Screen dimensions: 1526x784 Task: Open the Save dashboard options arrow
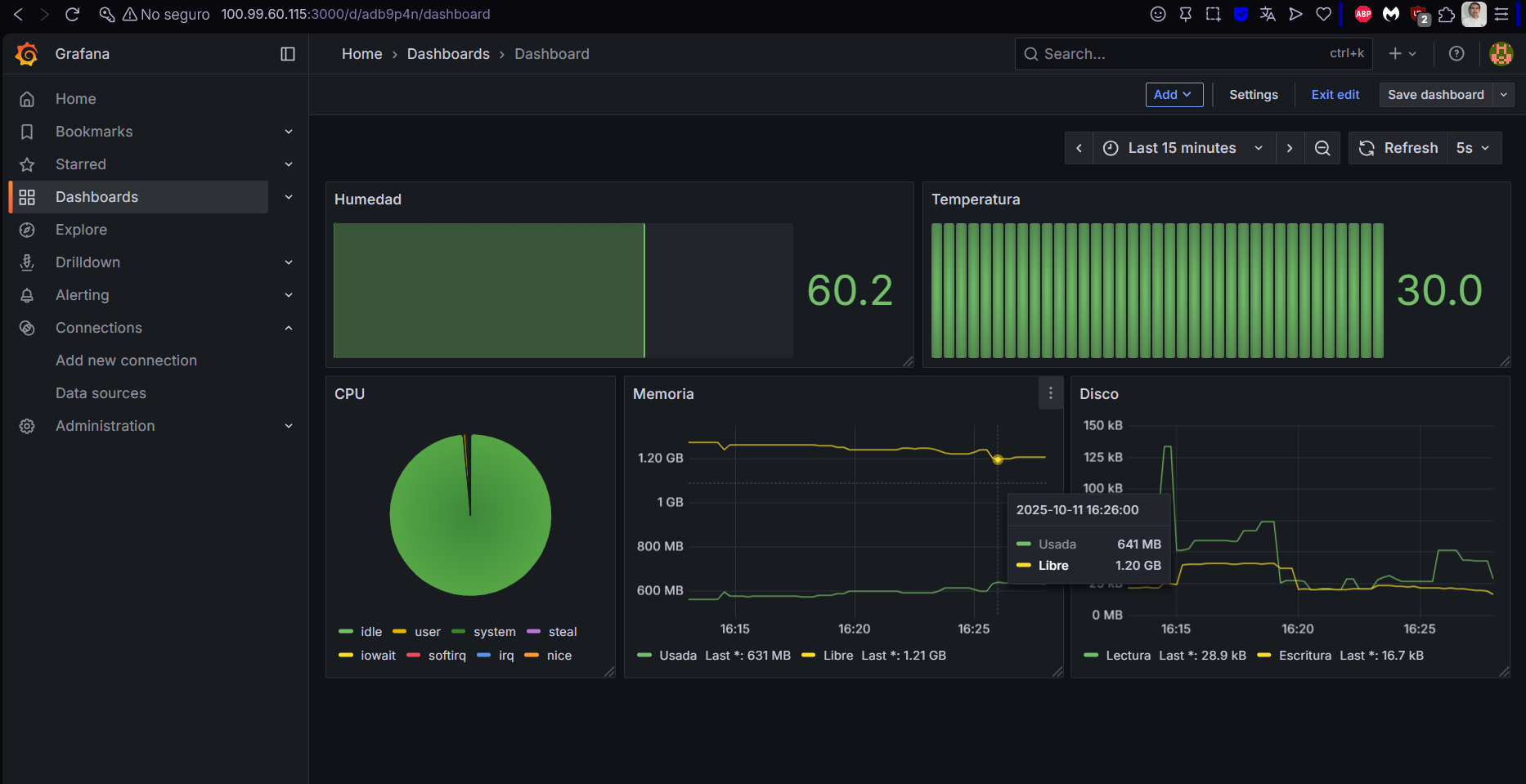pos(1503,95)
